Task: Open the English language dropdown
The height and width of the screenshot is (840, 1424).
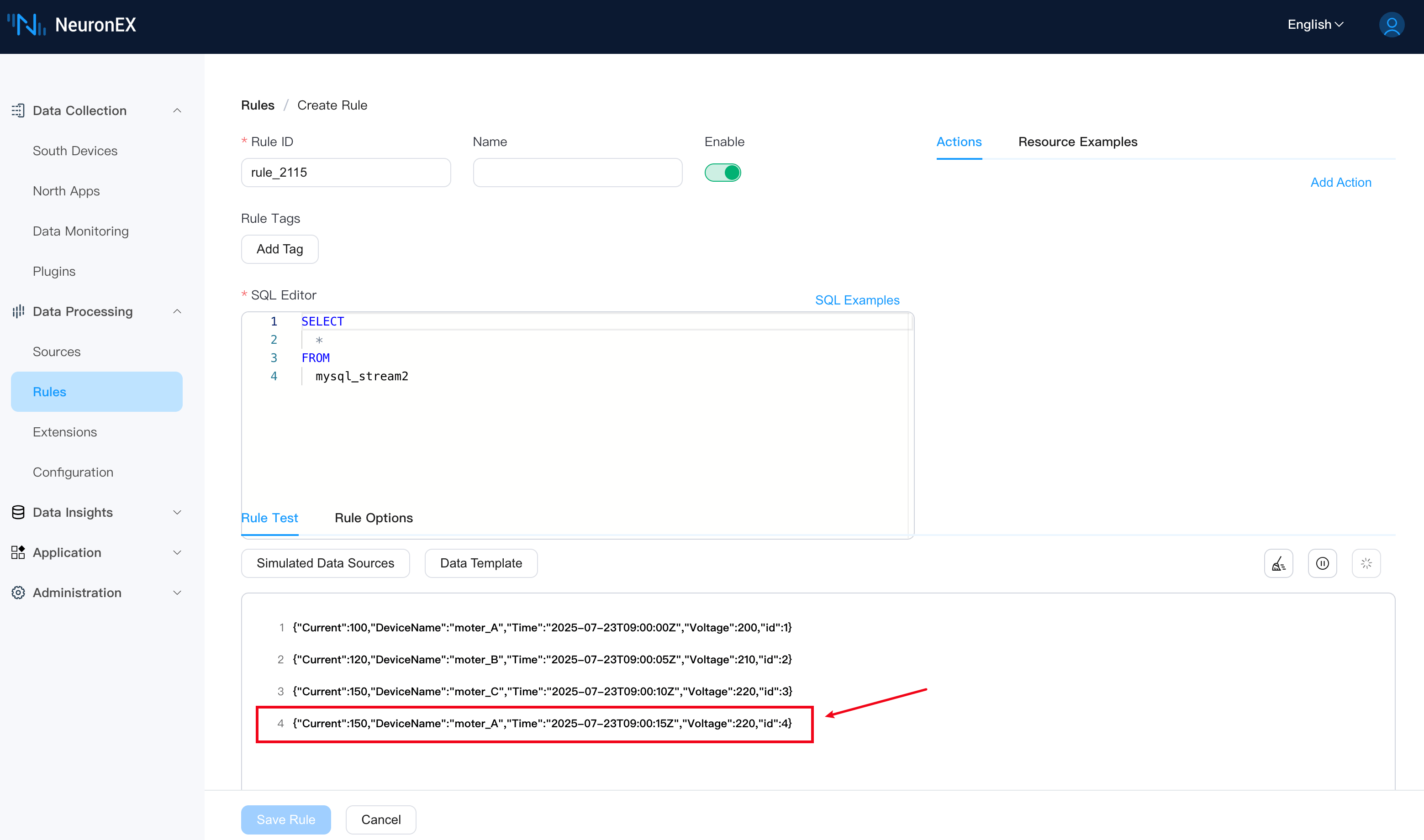Action: 1315,25
